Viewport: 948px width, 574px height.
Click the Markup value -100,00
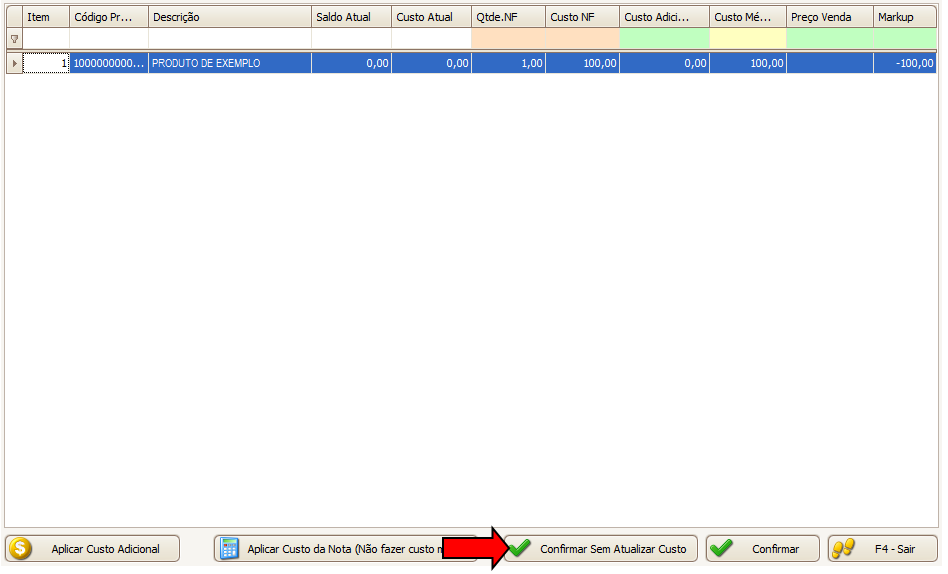(x=905, y=63)
